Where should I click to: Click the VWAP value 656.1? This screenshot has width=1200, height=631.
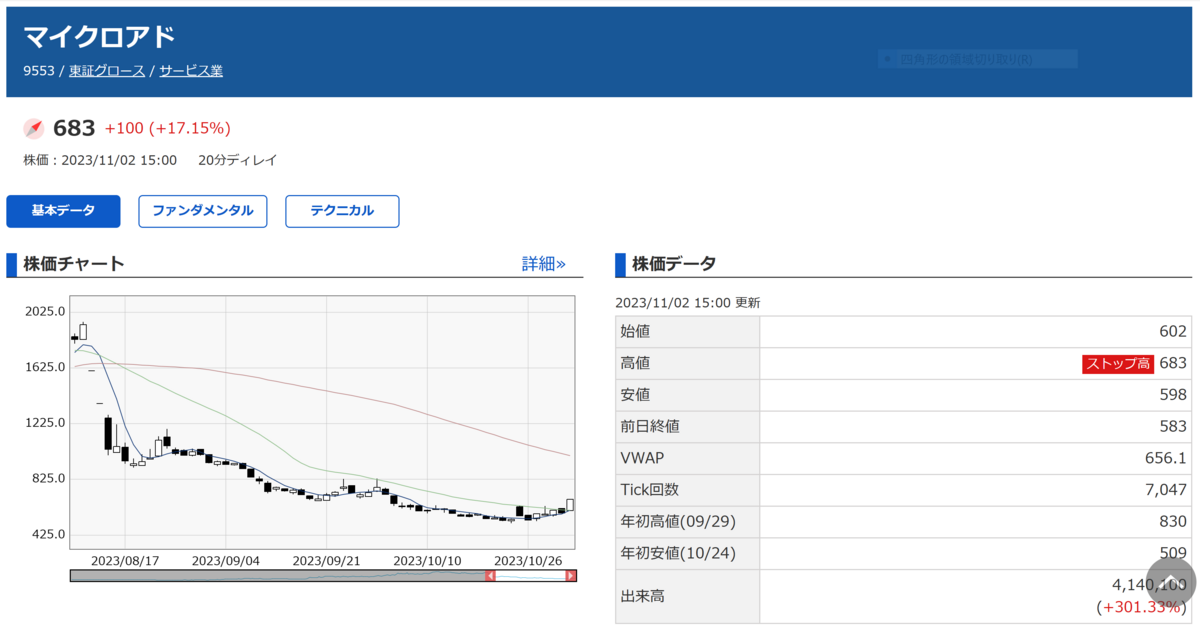click(1166, 458)
